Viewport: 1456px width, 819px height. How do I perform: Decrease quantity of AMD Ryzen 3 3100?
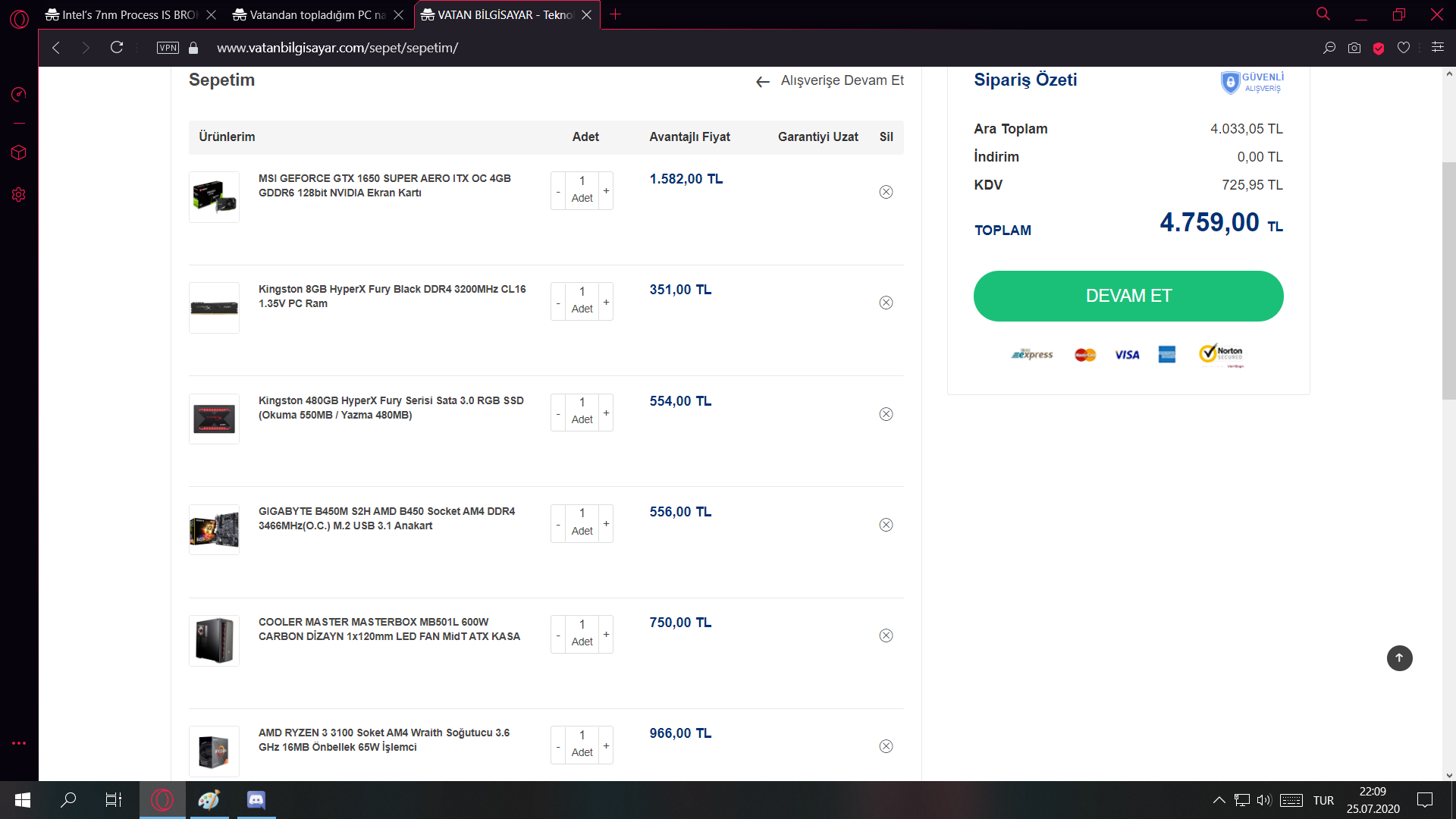point(558,745)
